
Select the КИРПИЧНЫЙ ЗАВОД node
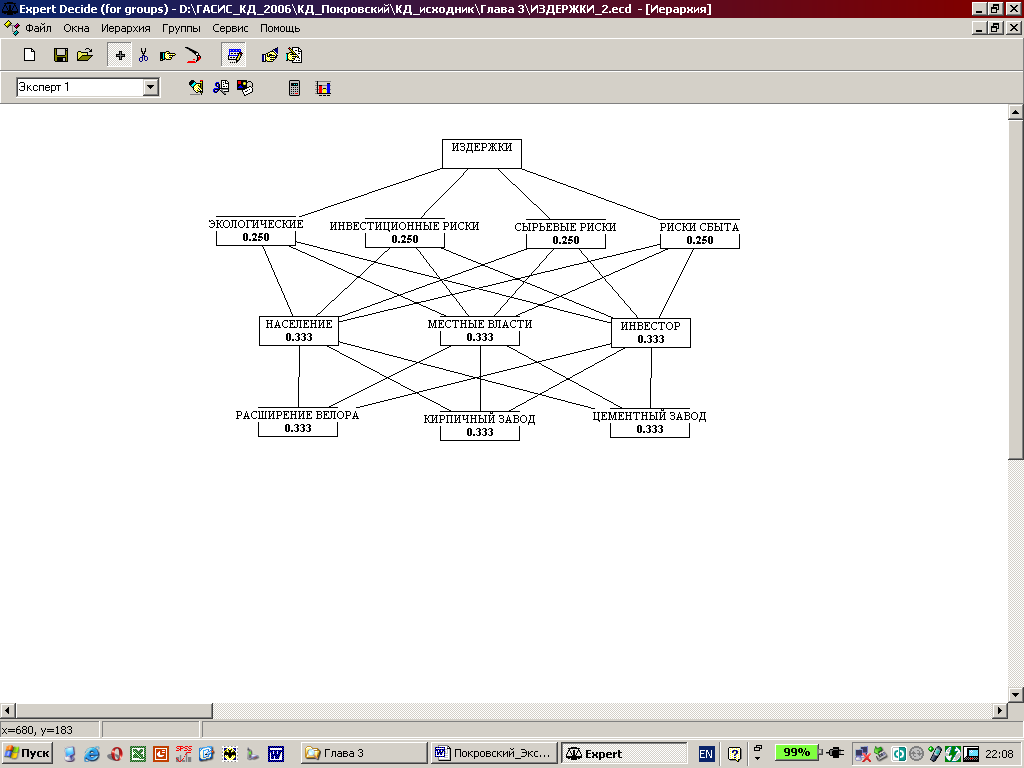click(x=479, y=425)
